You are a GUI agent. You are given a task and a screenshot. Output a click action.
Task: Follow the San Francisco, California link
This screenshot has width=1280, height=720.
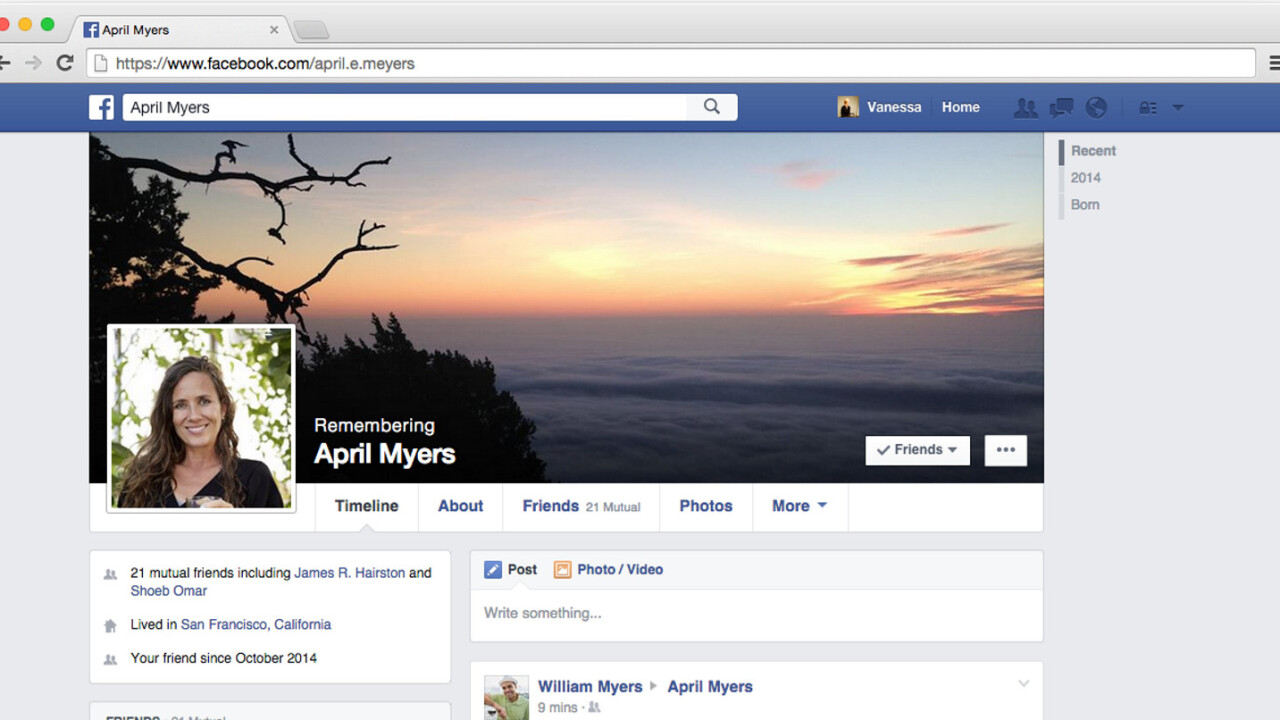click(256, 624)
